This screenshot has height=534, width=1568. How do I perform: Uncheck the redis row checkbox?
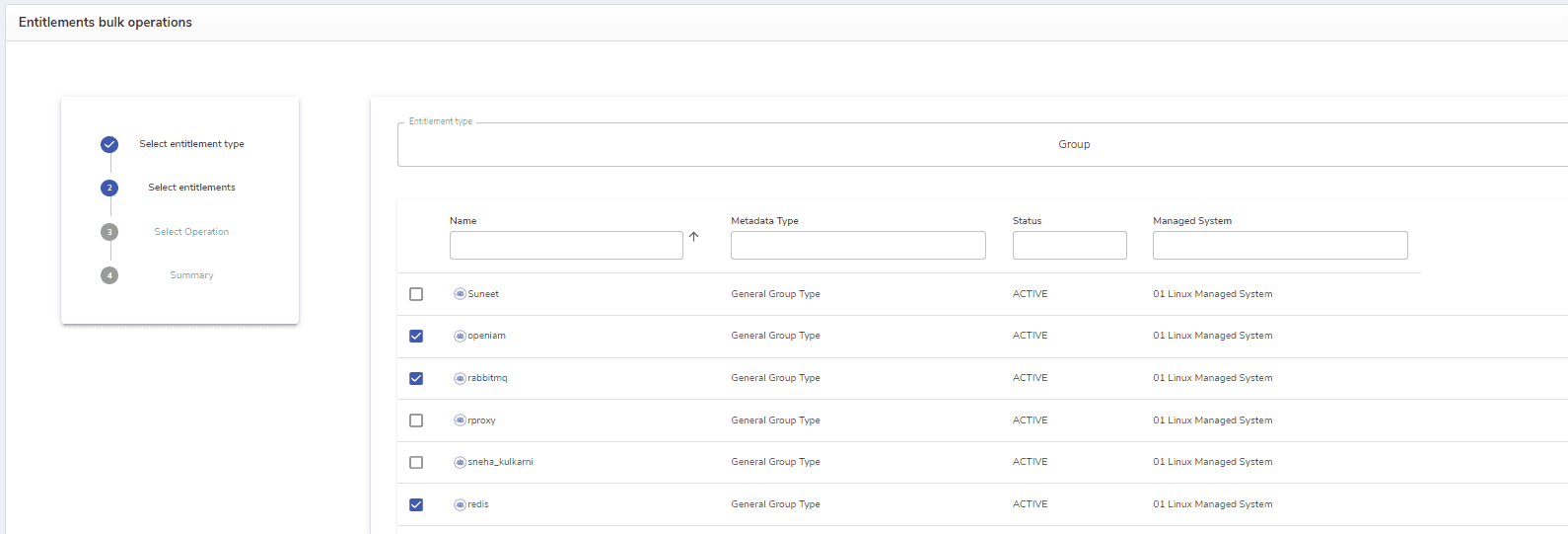tap(416, 504)
